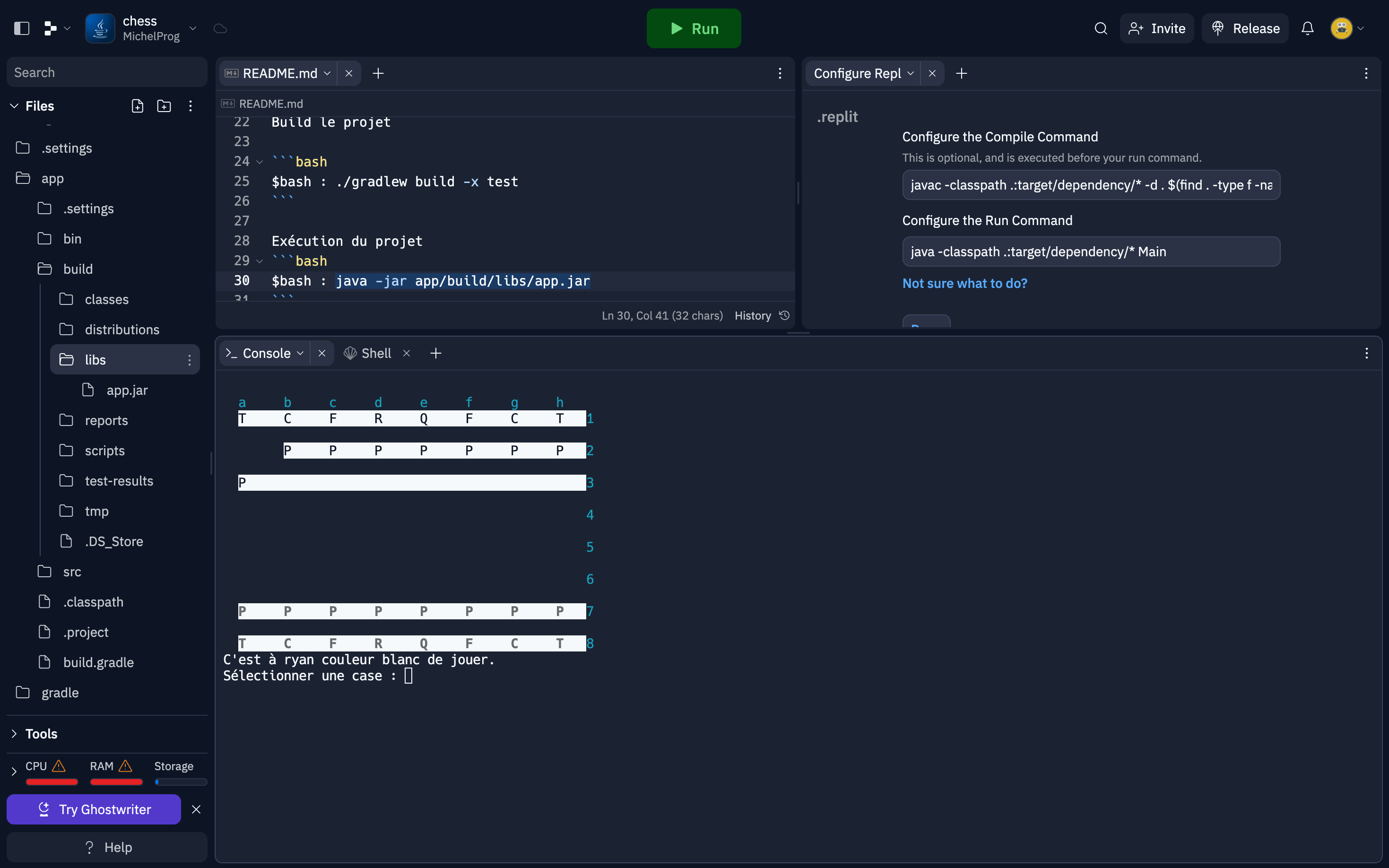Screen dimensions: 1389x868
Task: Dismiss the Try Ghostwriter banner
Action: tap(196, 809)
